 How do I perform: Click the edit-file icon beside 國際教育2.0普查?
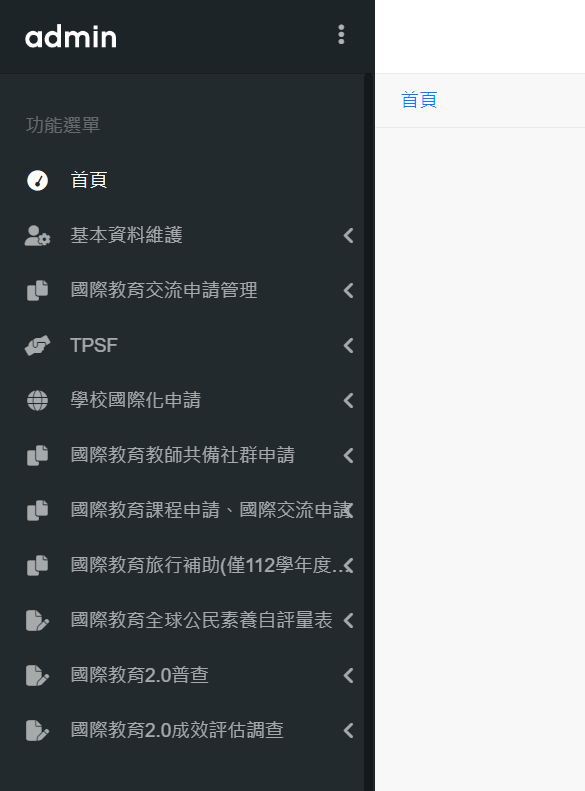(x=37, y=675)
